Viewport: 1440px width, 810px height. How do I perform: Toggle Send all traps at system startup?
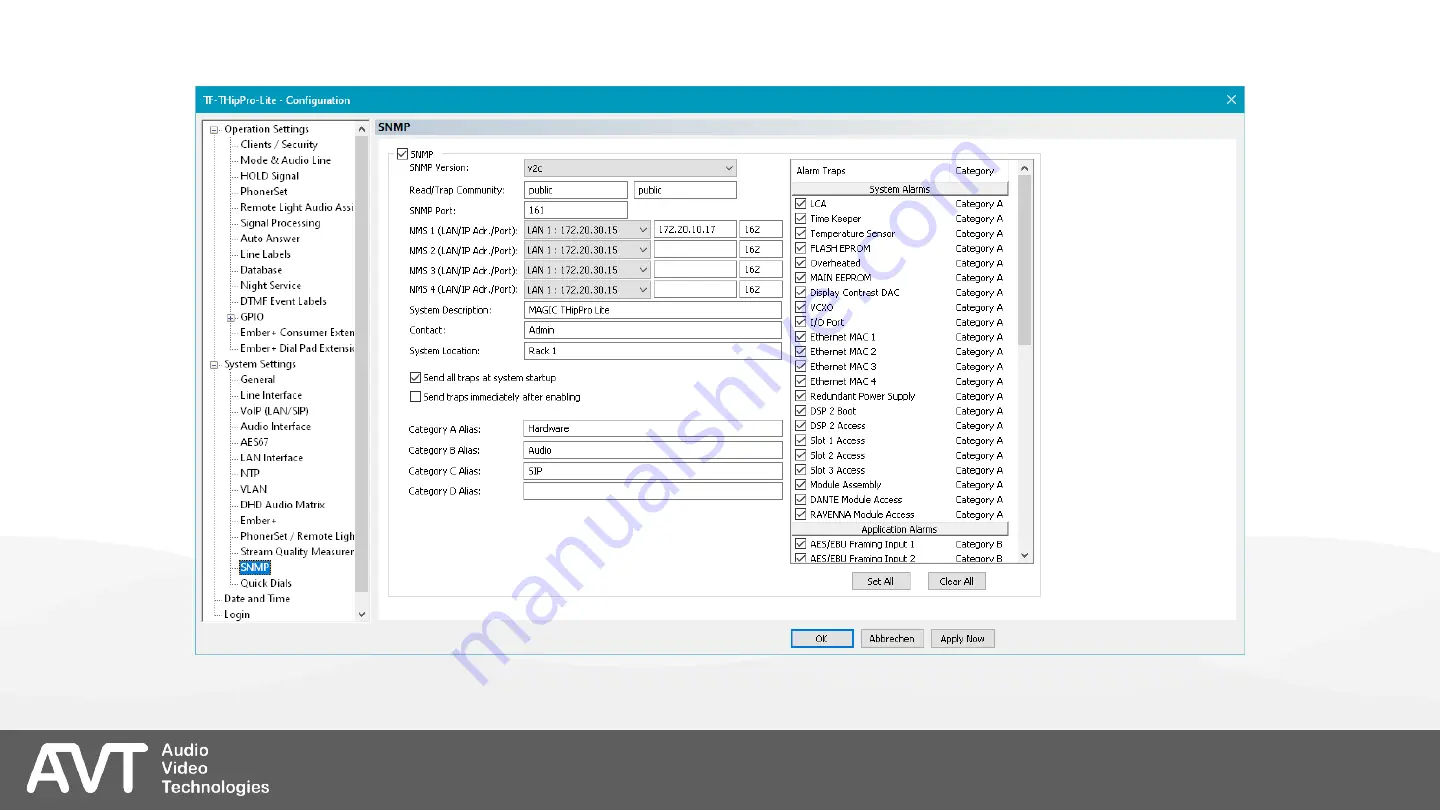(x=415, y=378)
